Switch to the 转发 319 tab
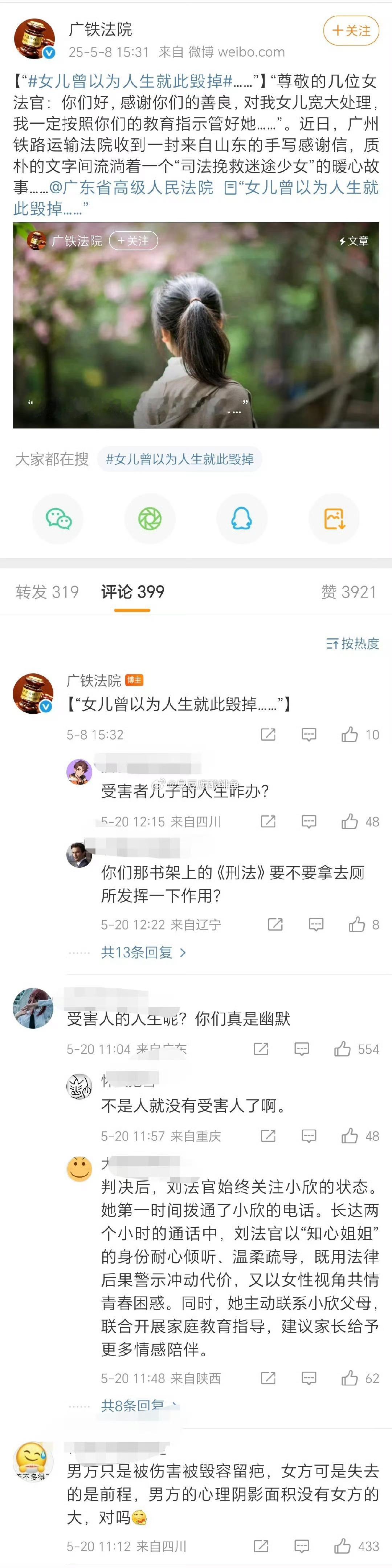This screenshot has height=1568, width=392. 48,592
